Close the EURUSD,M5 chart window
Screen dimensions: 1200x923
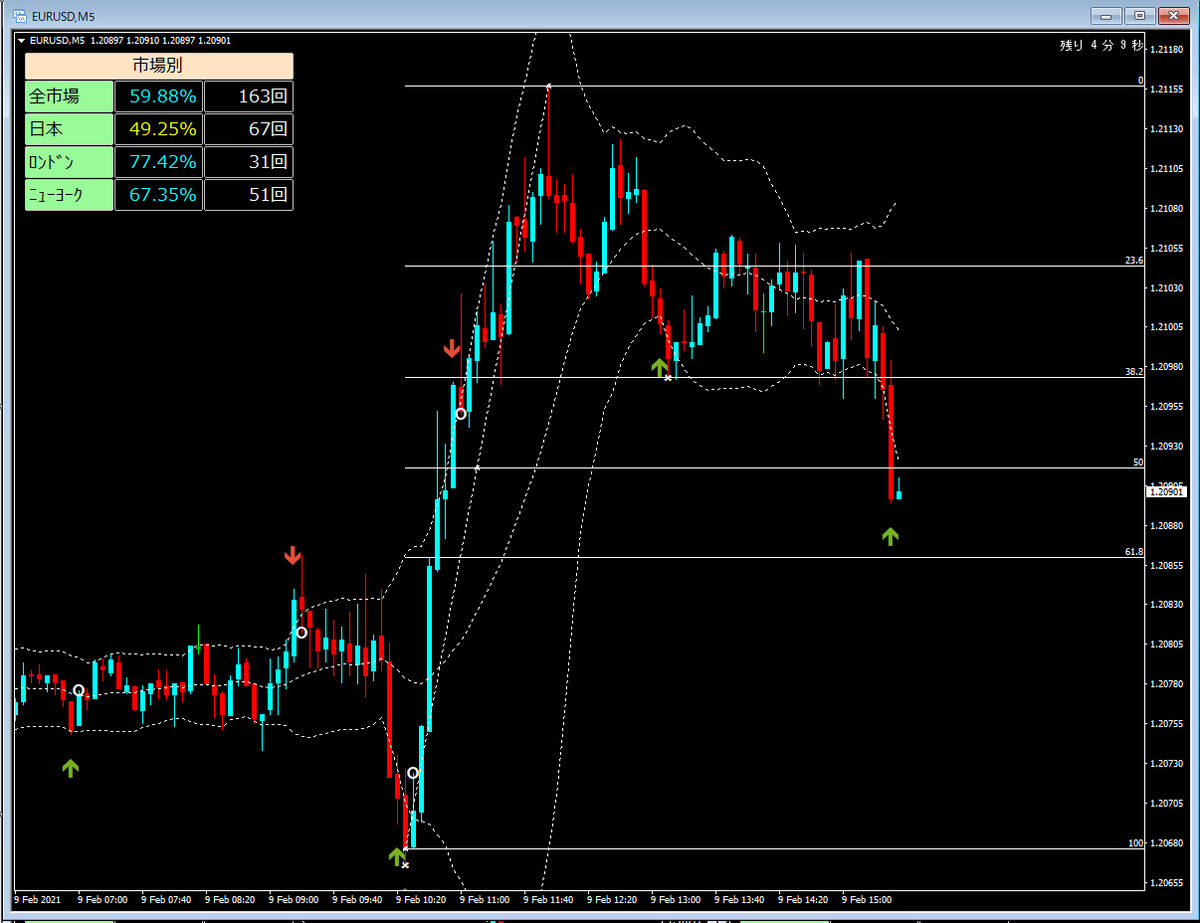1172,15
